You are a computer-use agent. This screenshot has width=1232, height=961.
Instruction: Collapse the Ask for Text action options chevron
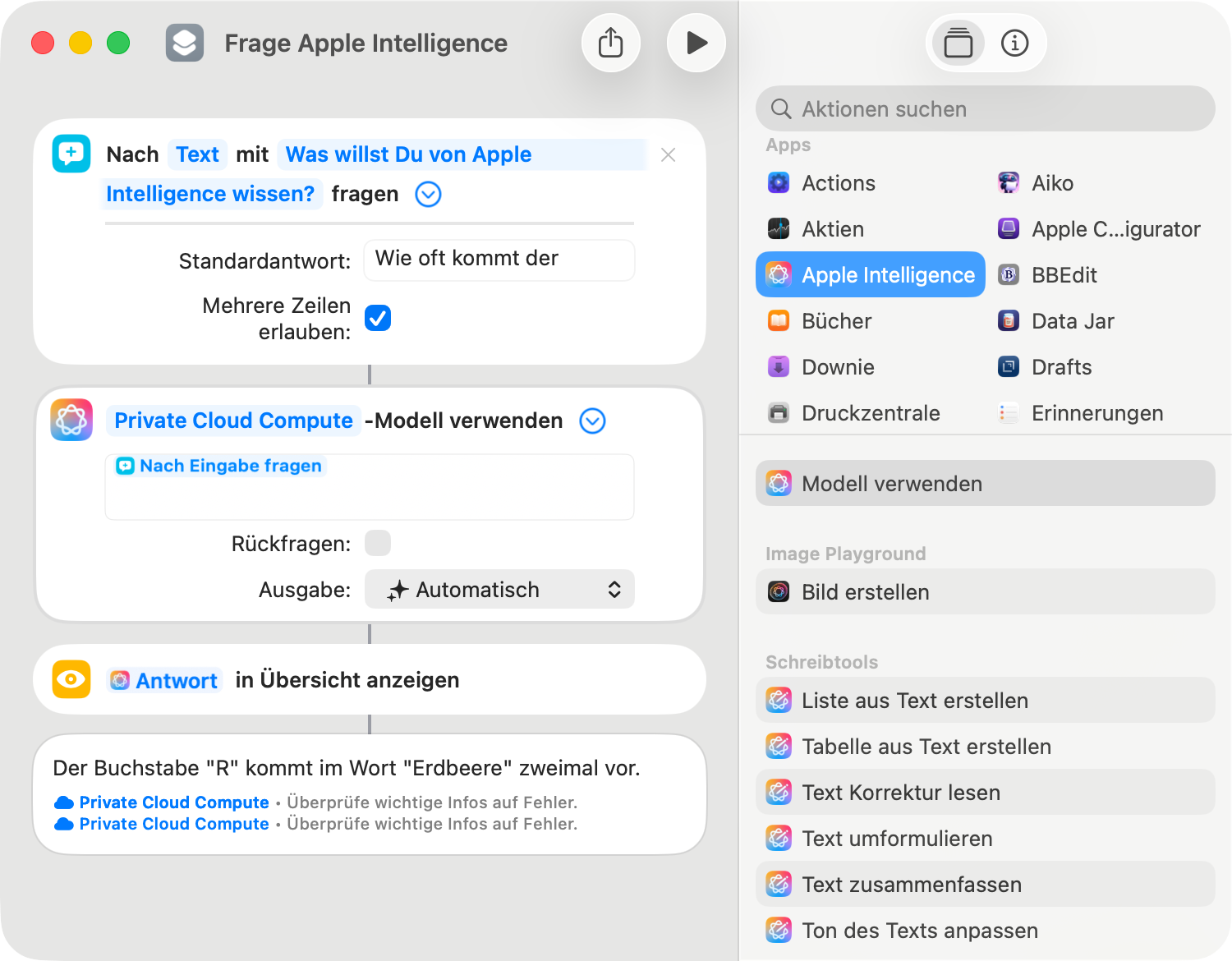(x=429, y=195)
